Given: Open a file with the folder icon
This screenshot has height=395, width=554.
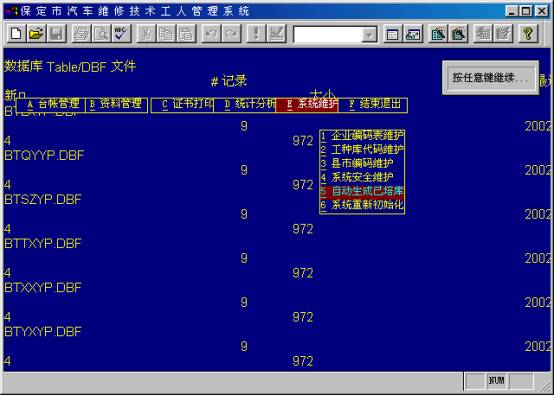Looking at the screenshot, I should [36, 34].
